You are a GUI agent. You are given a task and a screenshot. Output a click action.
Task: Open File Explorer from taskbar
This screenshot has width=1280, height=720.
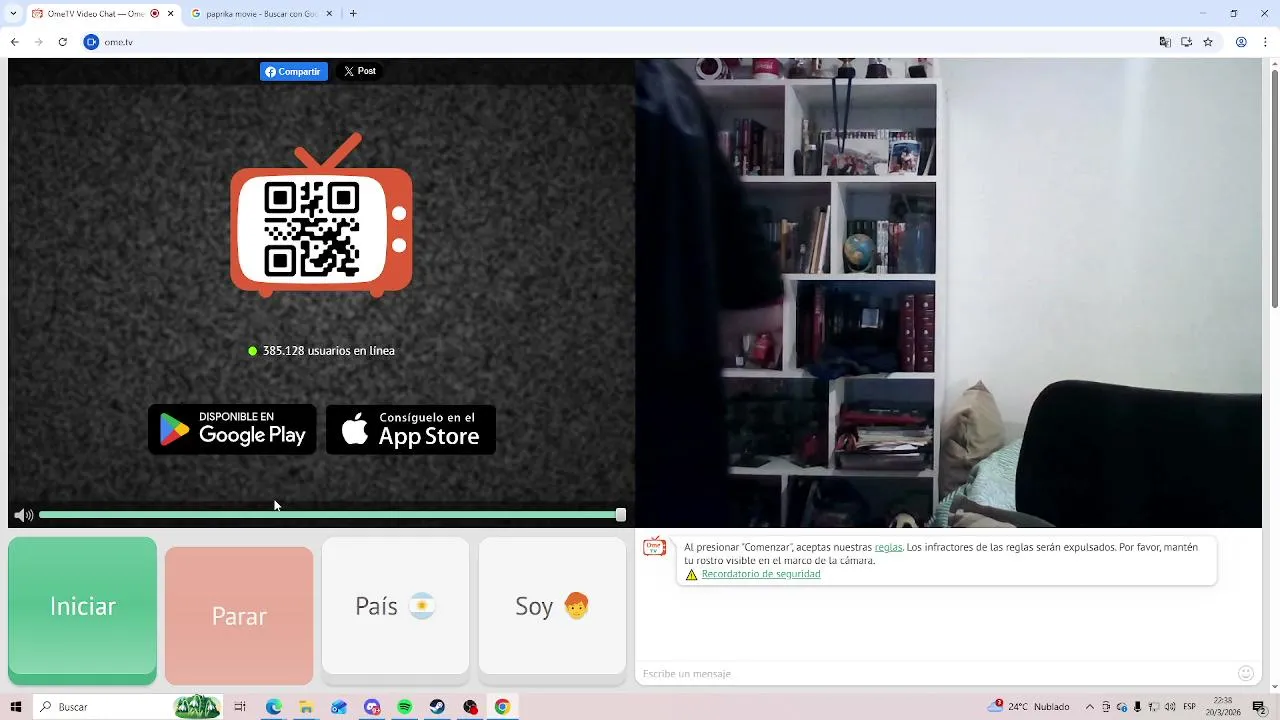click(x=306, y=707)
